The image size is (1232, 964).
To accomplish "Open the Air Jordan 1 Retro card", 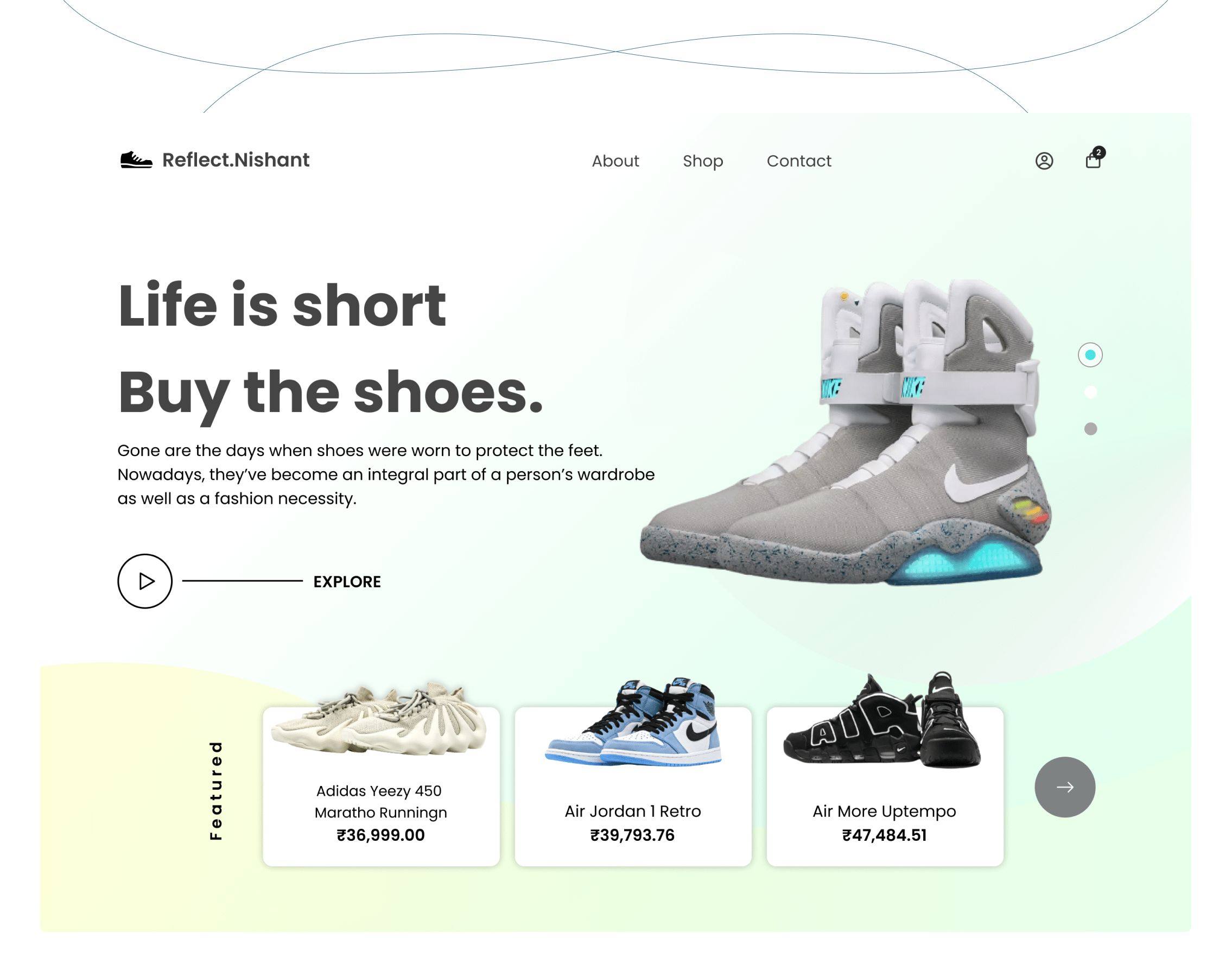I will coord(633,786).
